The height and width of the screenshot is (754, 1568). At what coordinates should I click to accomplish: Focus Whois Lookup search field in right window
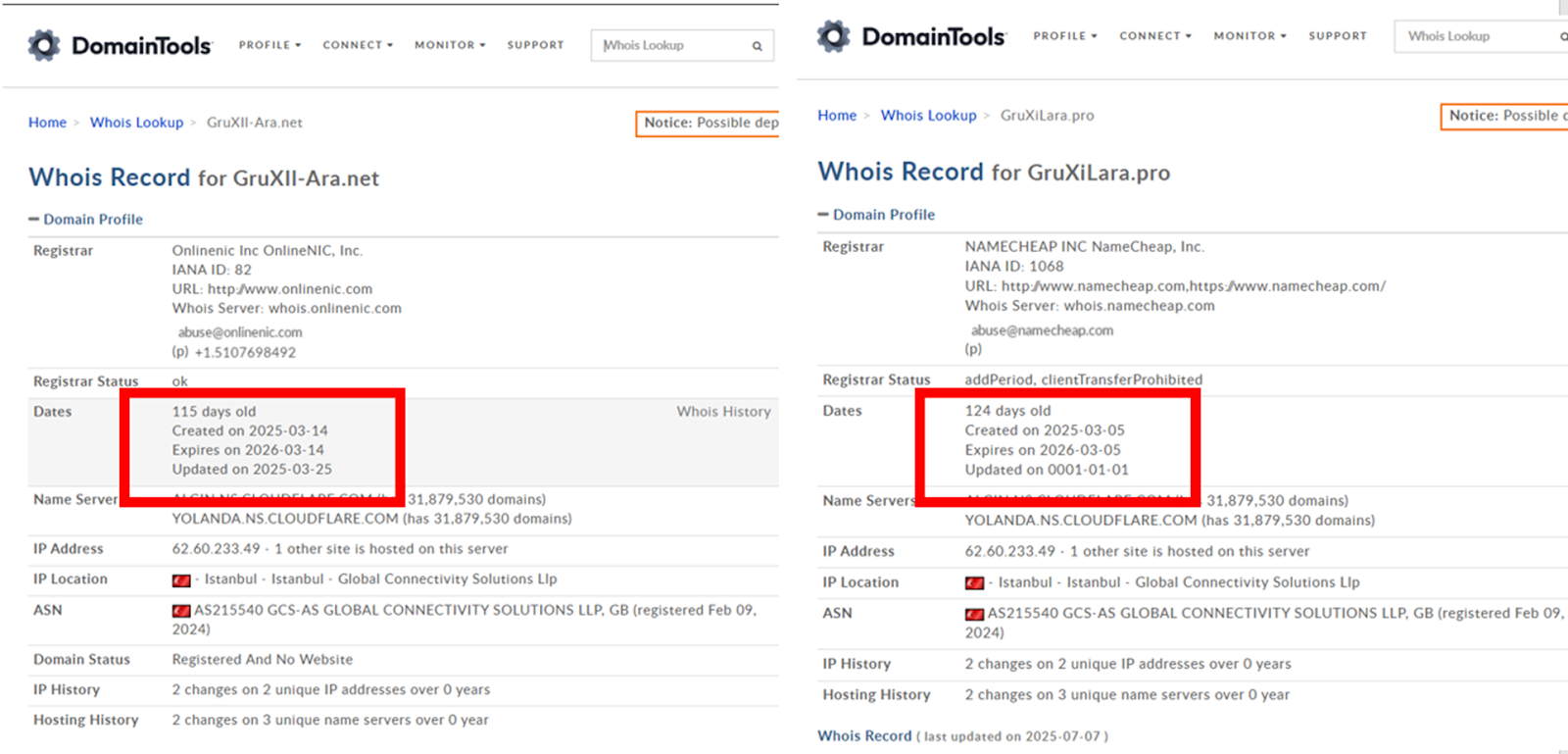pos(1480,36)
